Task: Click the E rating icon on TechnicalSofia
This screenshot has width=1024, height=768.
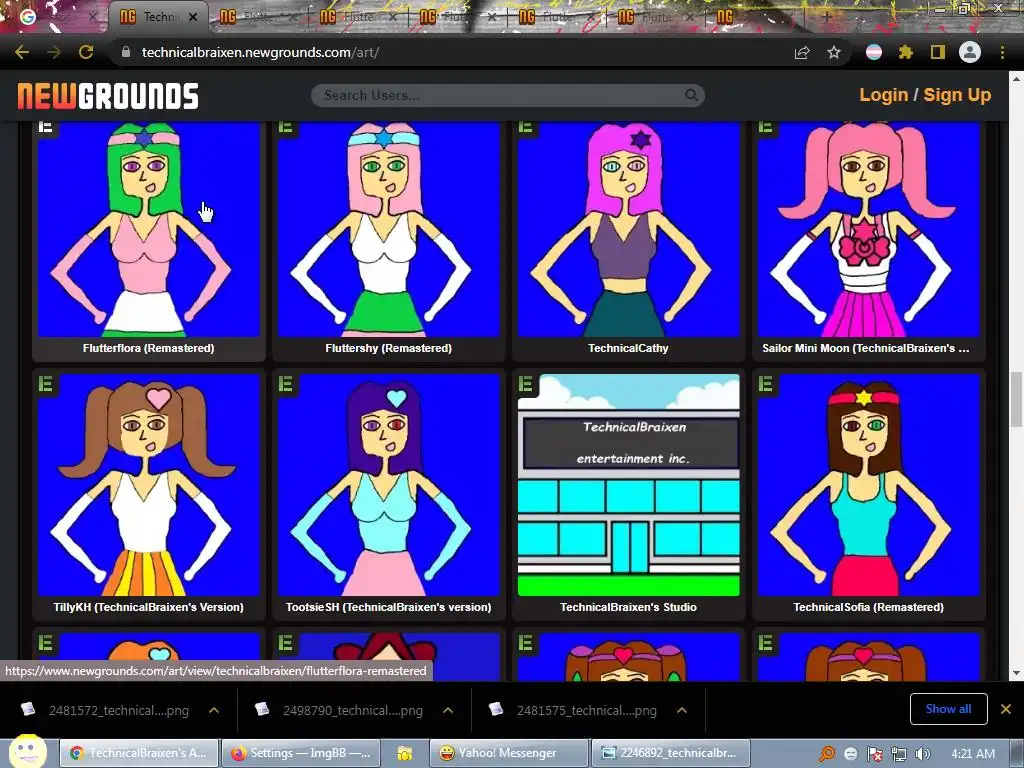Action: (765, 383)
